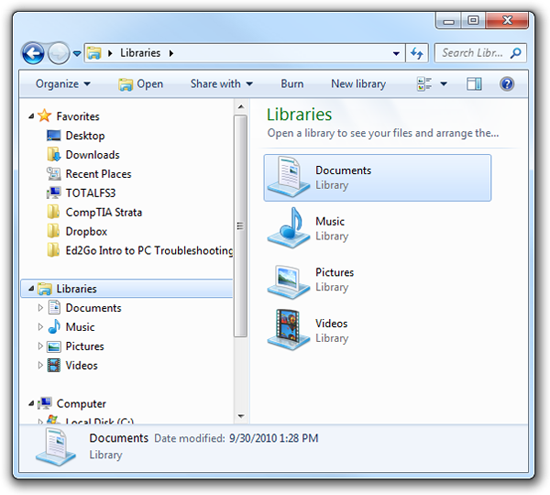Click the magnifying glass search icon
Viewport: 550px width, 495px height.
pyautogui.click(x=516, y=53)
